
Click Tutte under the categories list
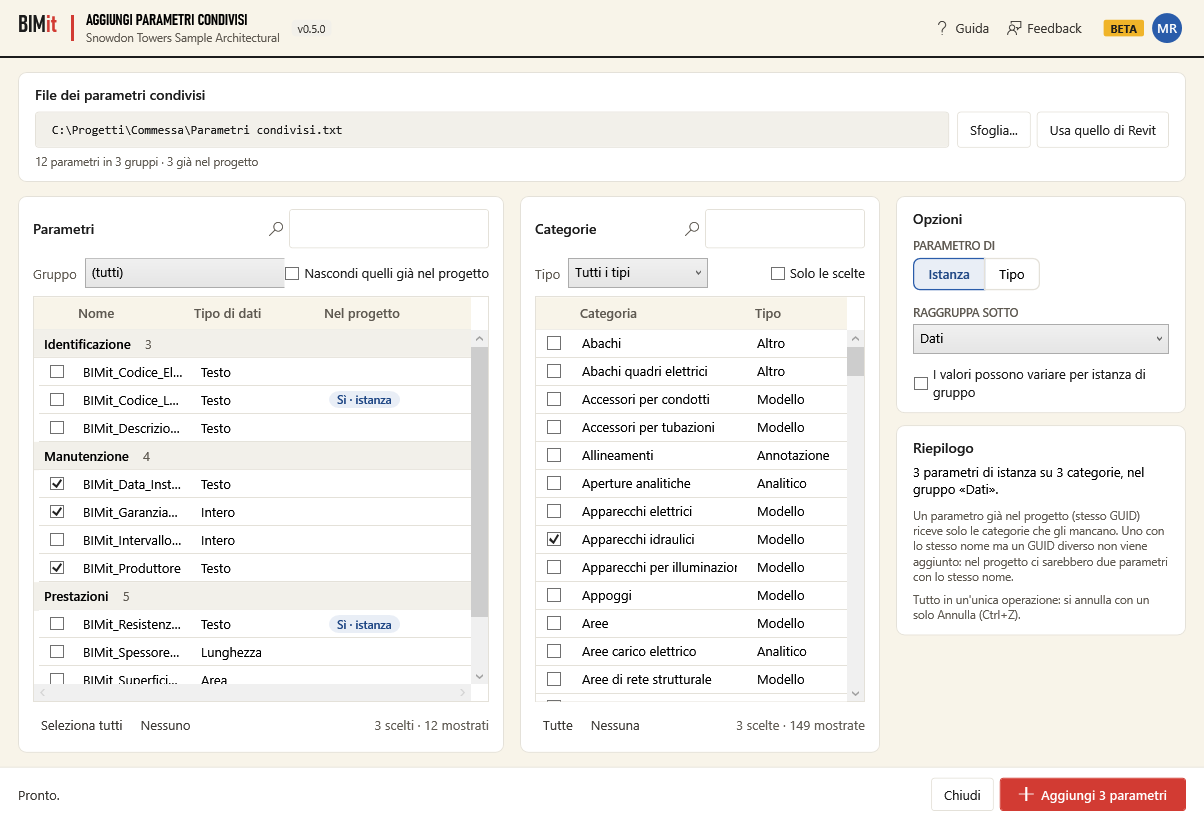click(x=558, y=725)
